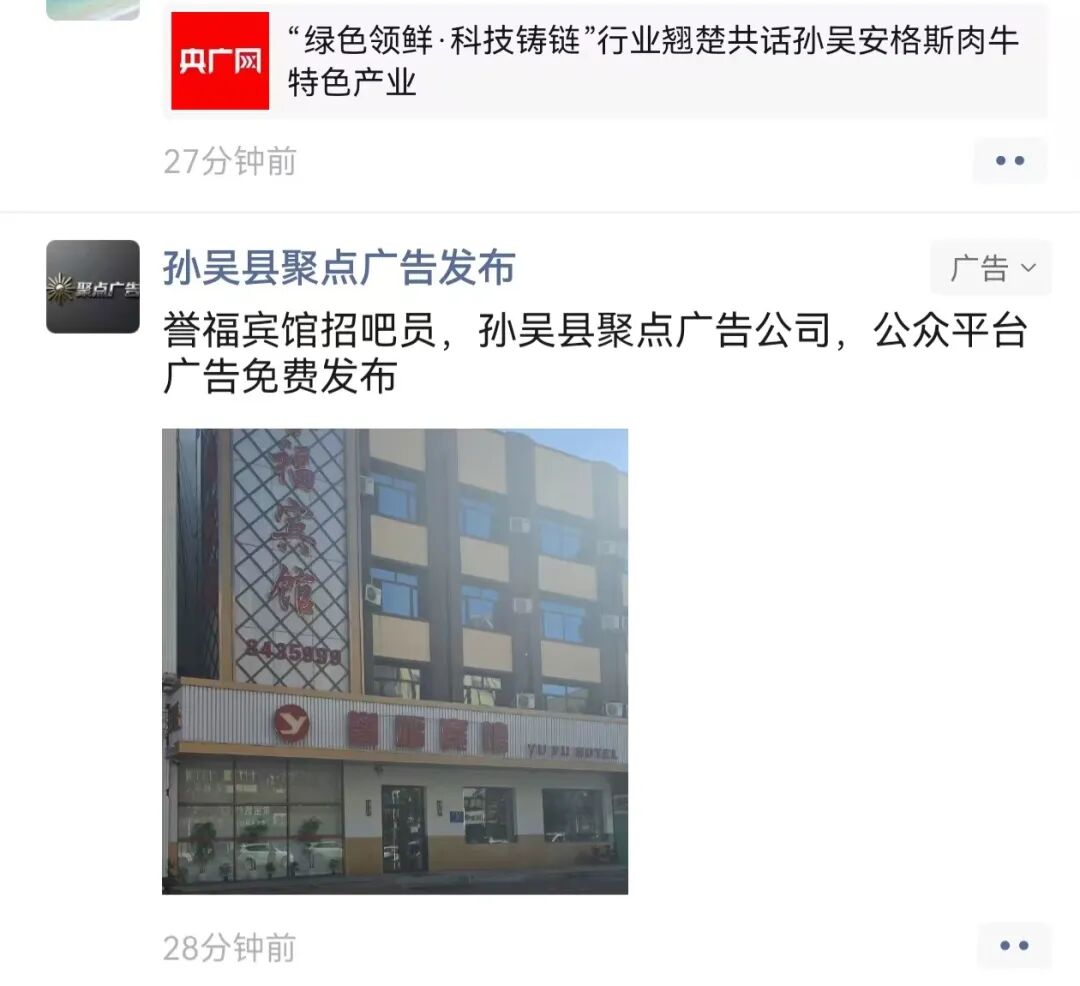Click the 广告 label tag
The image size is (1080, 986).
979,268
